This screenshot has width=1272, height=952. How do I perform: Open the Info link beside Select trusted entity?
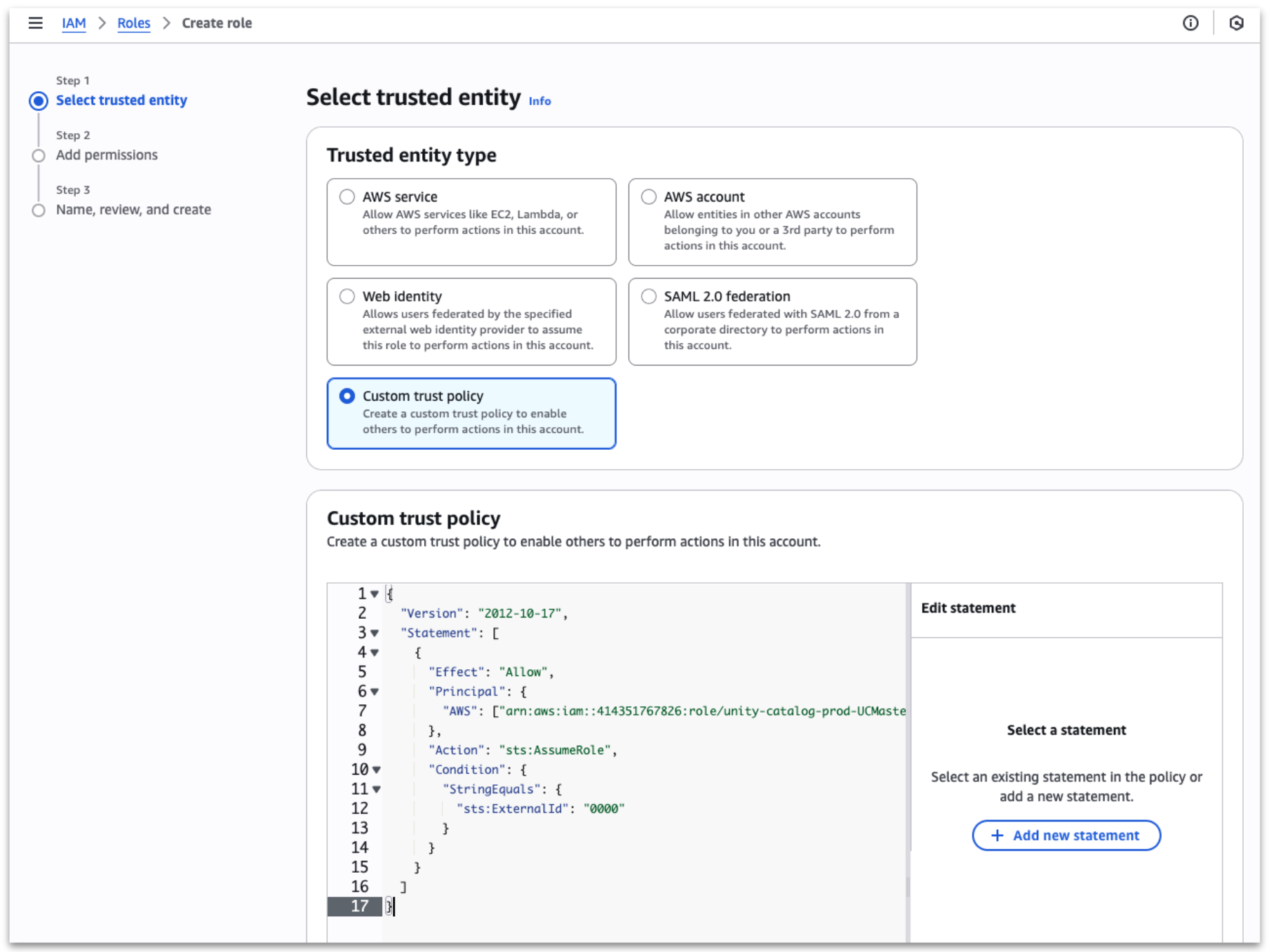point(539,101)
